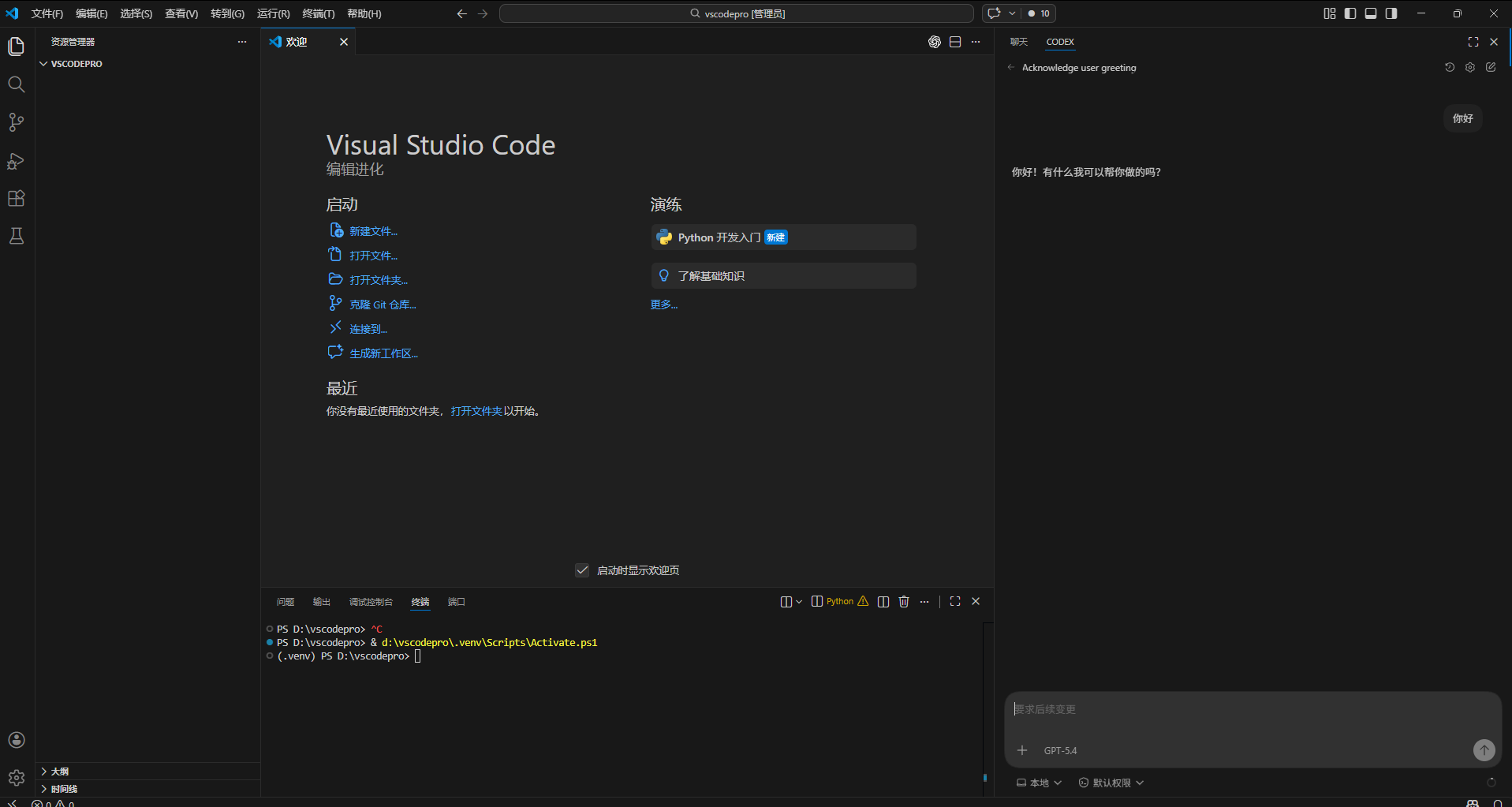Uncheck Show welcome page on startup
The height and width of the screenshot is (807, 1512).
[582, 570]
